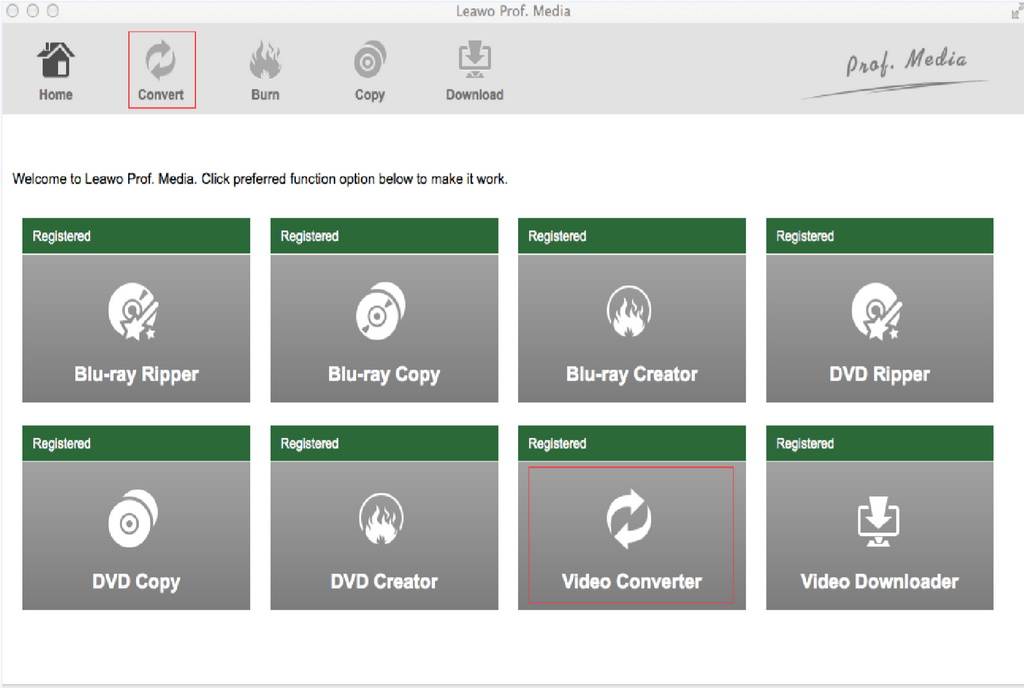1024x688 pixels.
Task: Select the Convert toolbar icon
Action: point(160,60)
